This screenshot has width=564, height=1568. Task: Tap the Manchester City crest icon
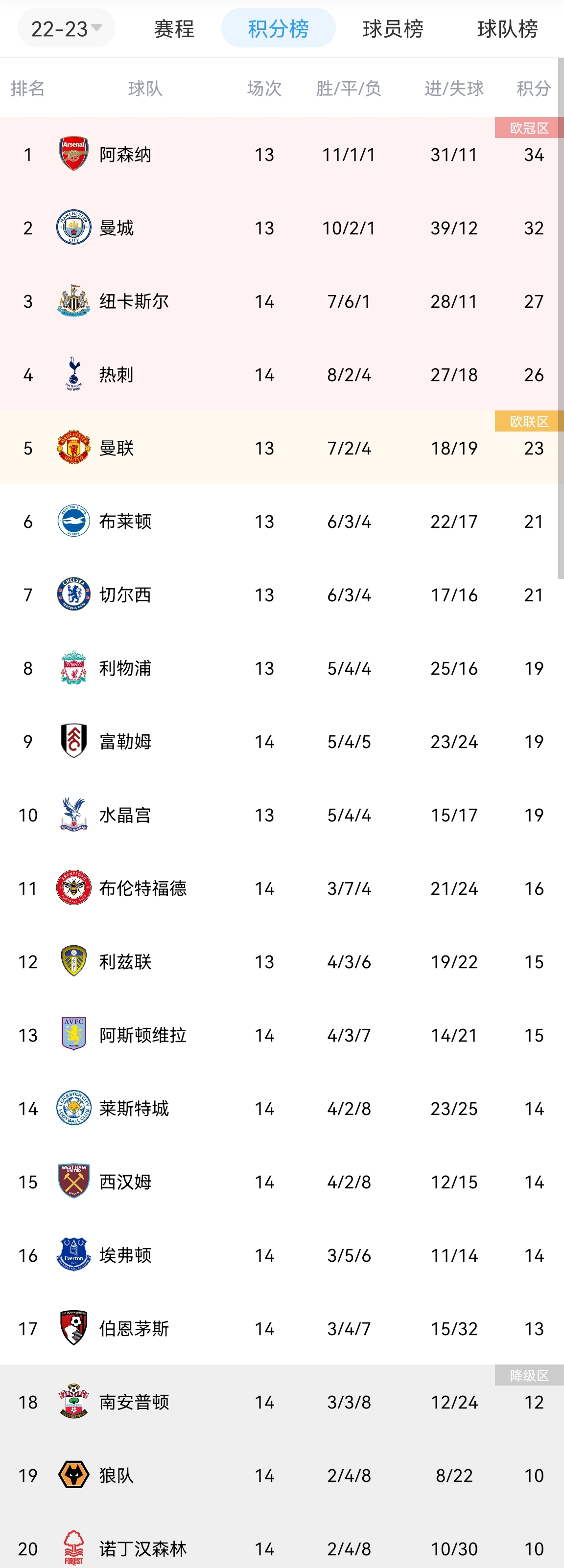74,227
